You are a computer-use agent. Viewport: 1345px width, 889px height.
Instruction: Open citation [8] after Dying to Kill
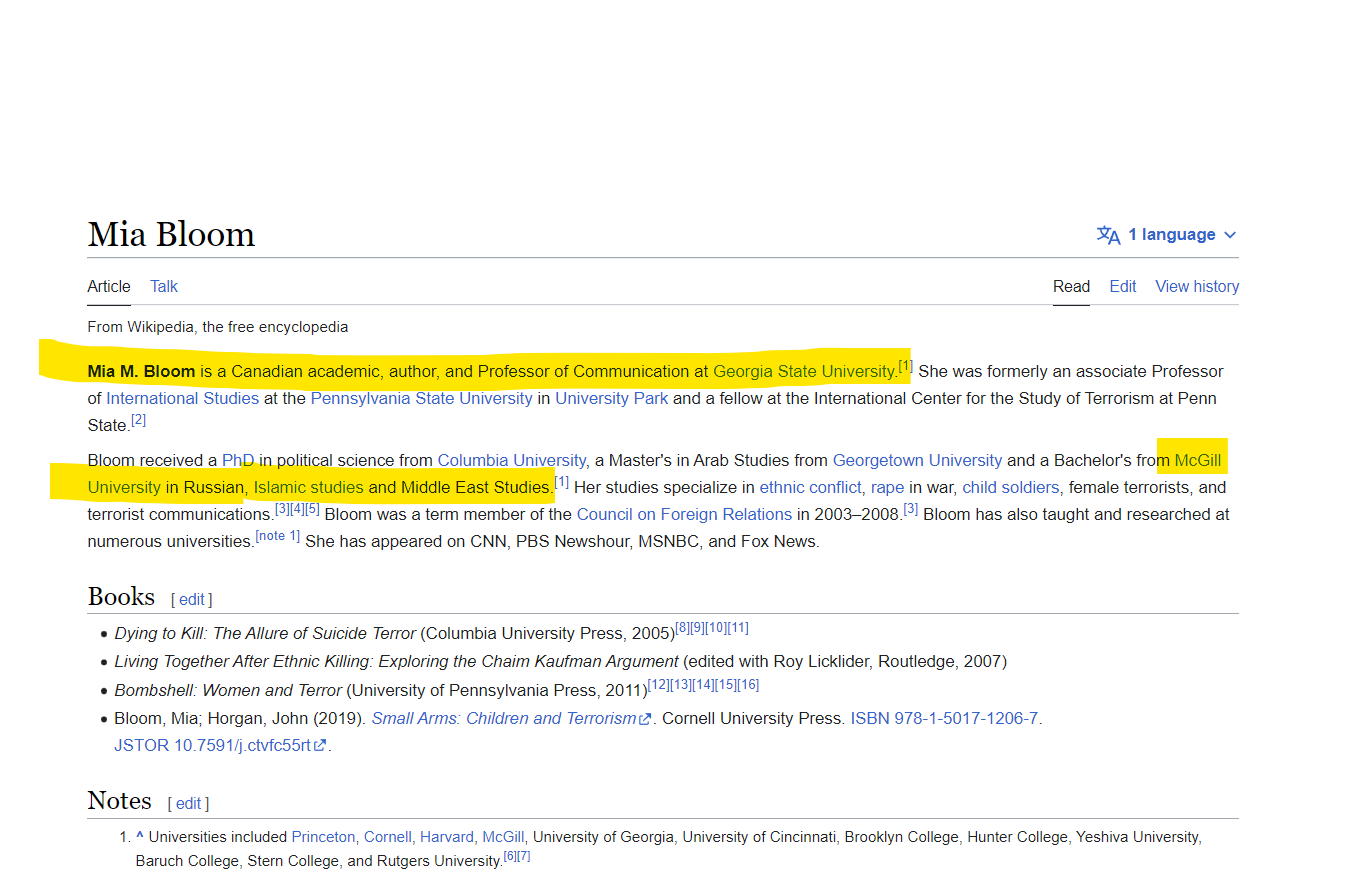click(683, 628)
